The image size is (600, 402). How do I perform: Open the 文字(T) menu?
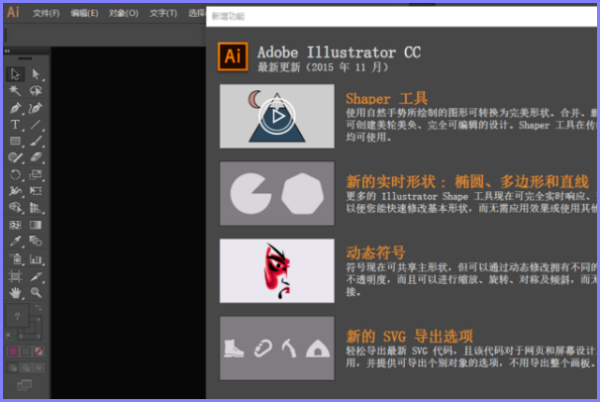pos(163,13)
